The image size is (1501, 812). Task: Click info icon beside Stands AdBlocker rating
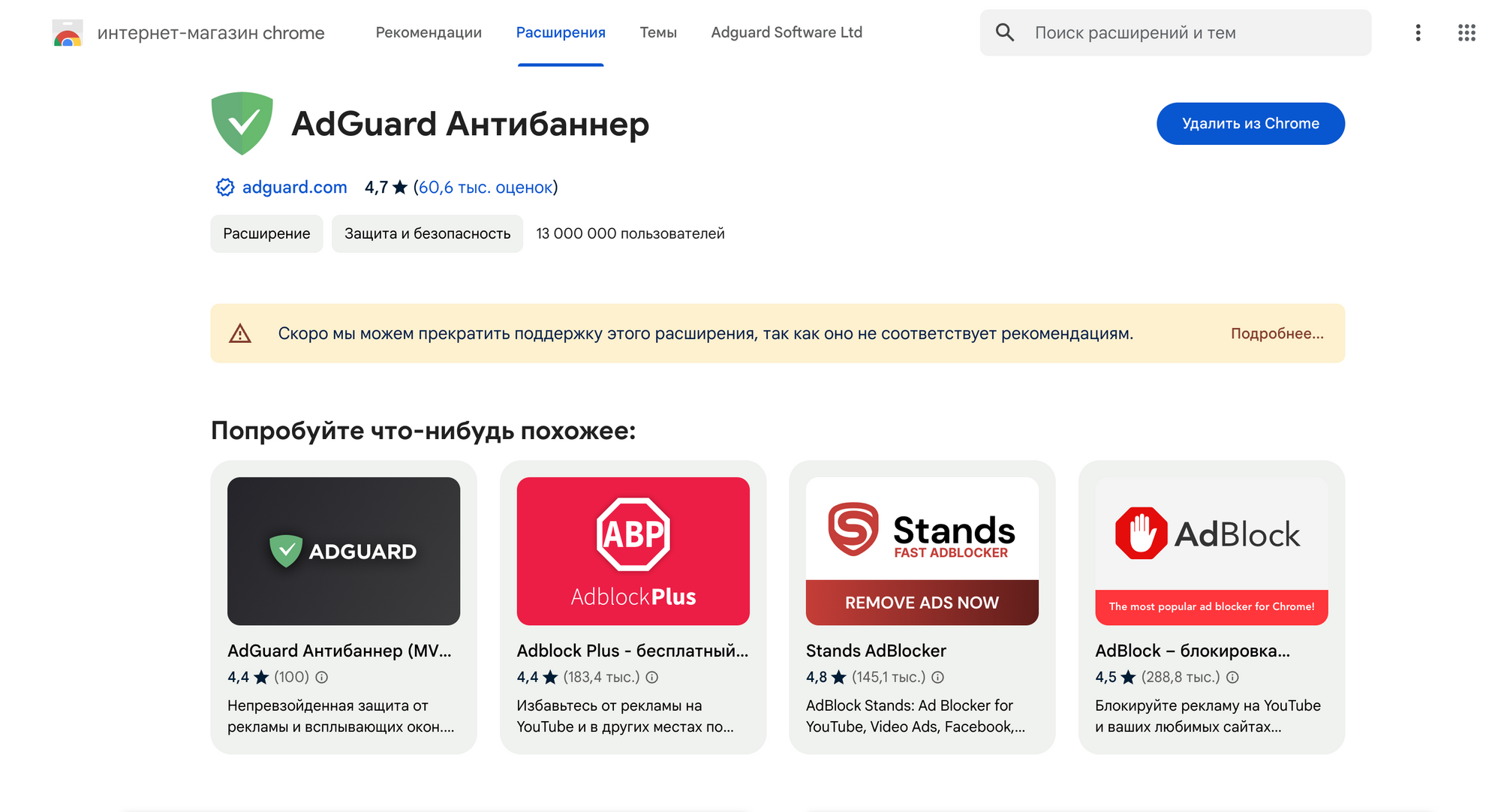(937, 677)
